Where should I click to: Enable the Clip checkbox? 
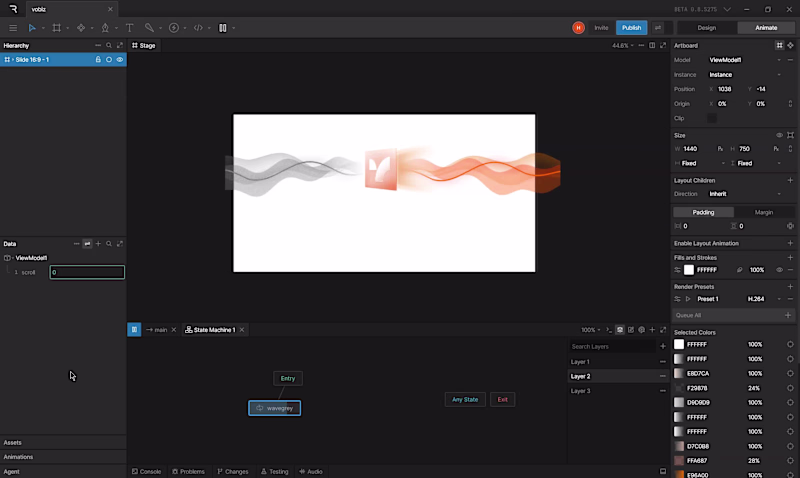coord(712,118)
